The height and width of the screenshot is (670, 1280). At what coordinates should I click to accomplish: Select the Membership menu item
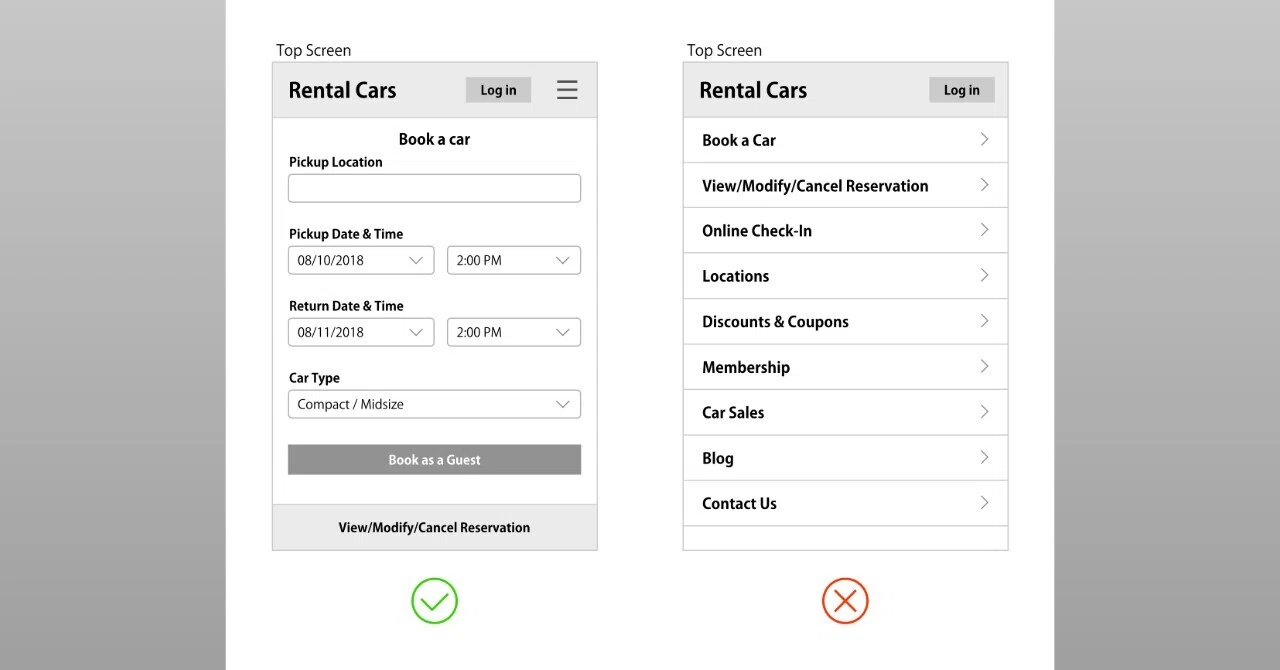[x=845, y=367]
